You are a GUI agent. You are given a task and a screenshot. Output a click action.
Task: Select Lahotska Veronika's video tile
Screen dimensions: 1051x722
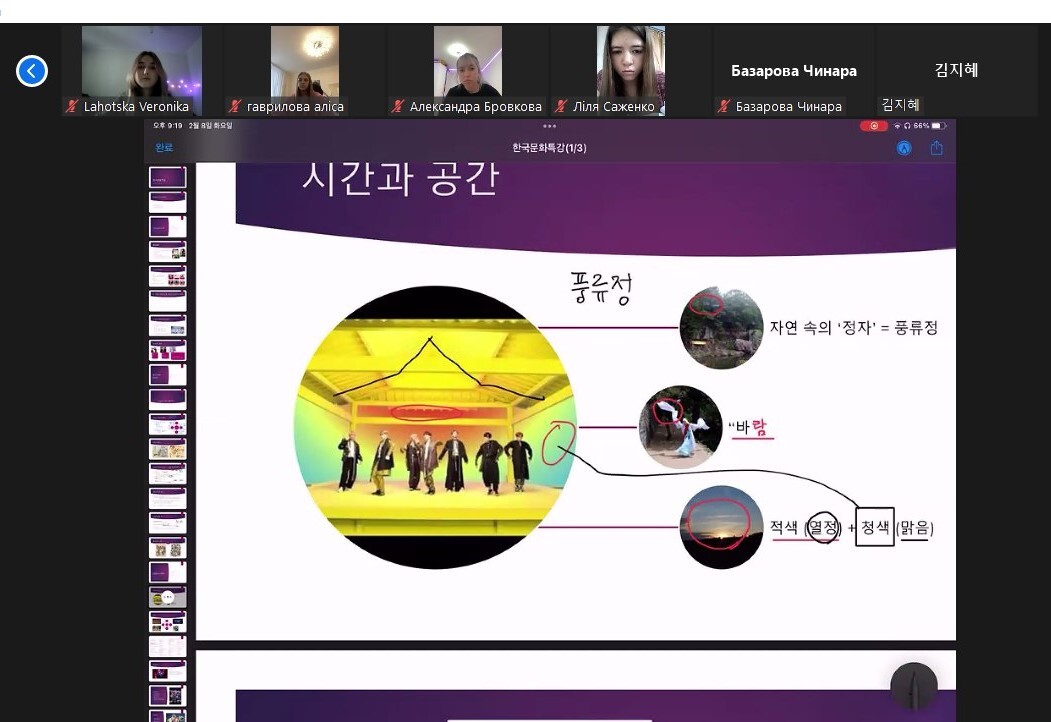coord(141,70)
